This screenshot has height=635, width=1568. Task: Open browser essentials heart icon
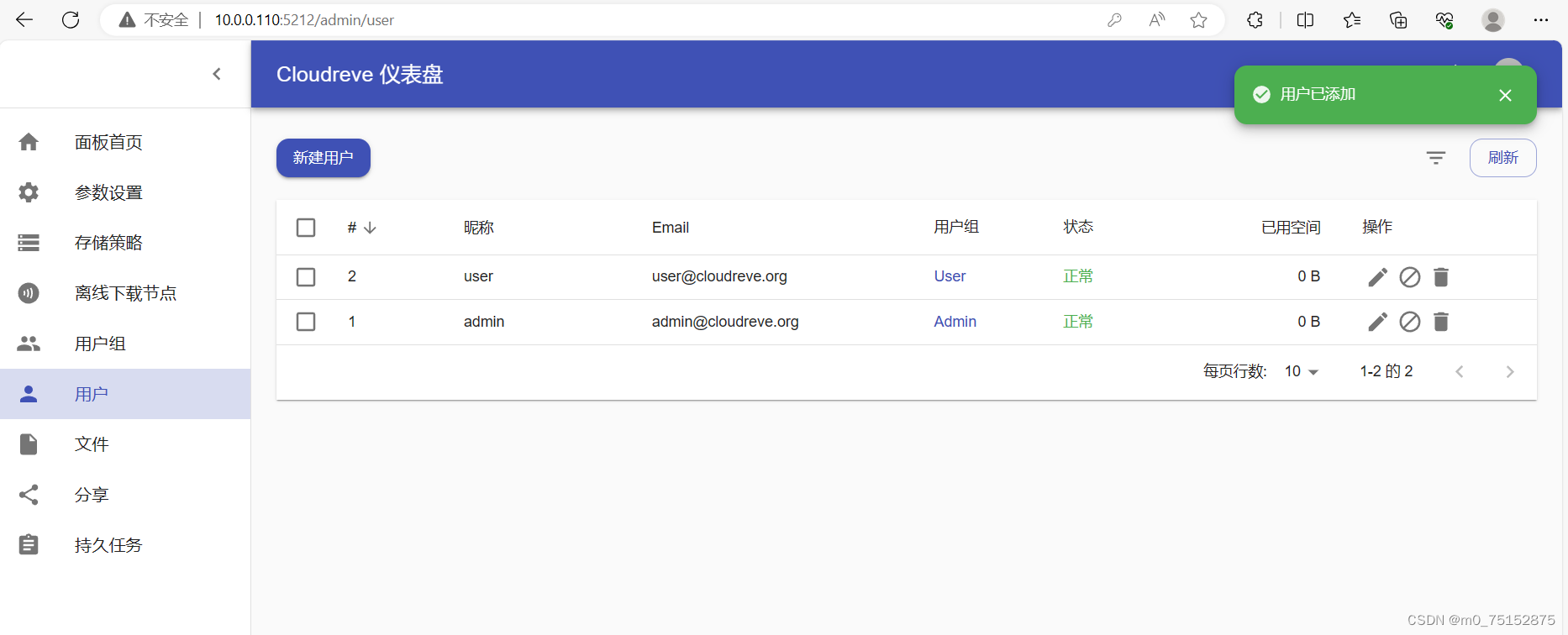1444,20
